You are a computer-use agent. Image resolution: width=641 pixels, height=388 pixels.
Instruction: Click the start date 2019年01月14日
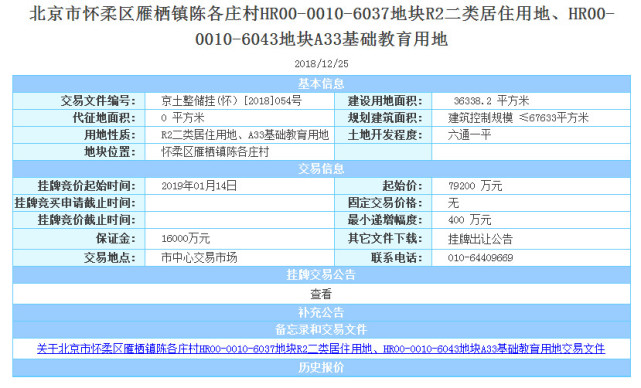pos(199,186)
